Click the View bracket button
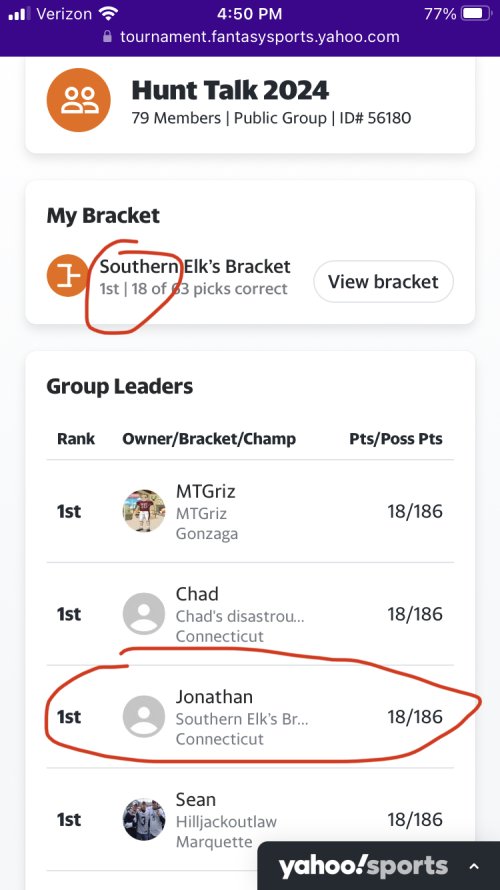 coord(384,282)
